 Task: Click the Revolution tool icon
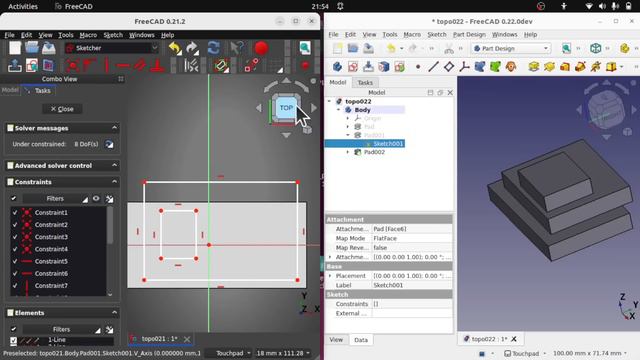pyautogui.click(x=549, y=66)
